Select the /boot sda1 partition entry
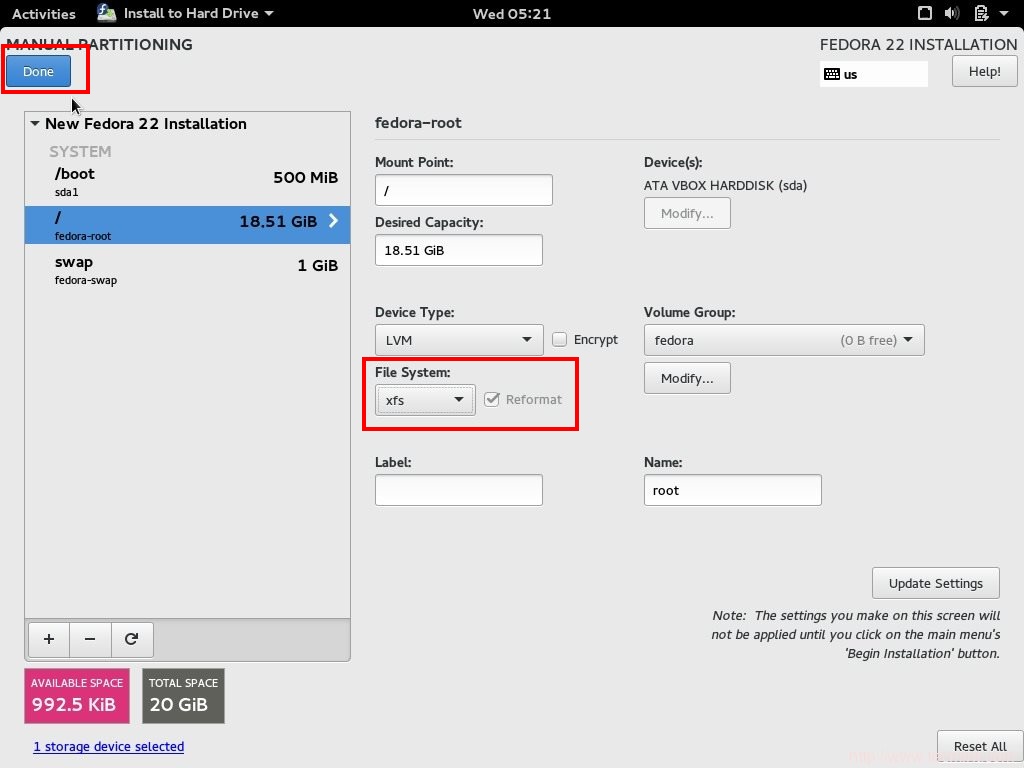1024x768 pixels. [187, 181]
